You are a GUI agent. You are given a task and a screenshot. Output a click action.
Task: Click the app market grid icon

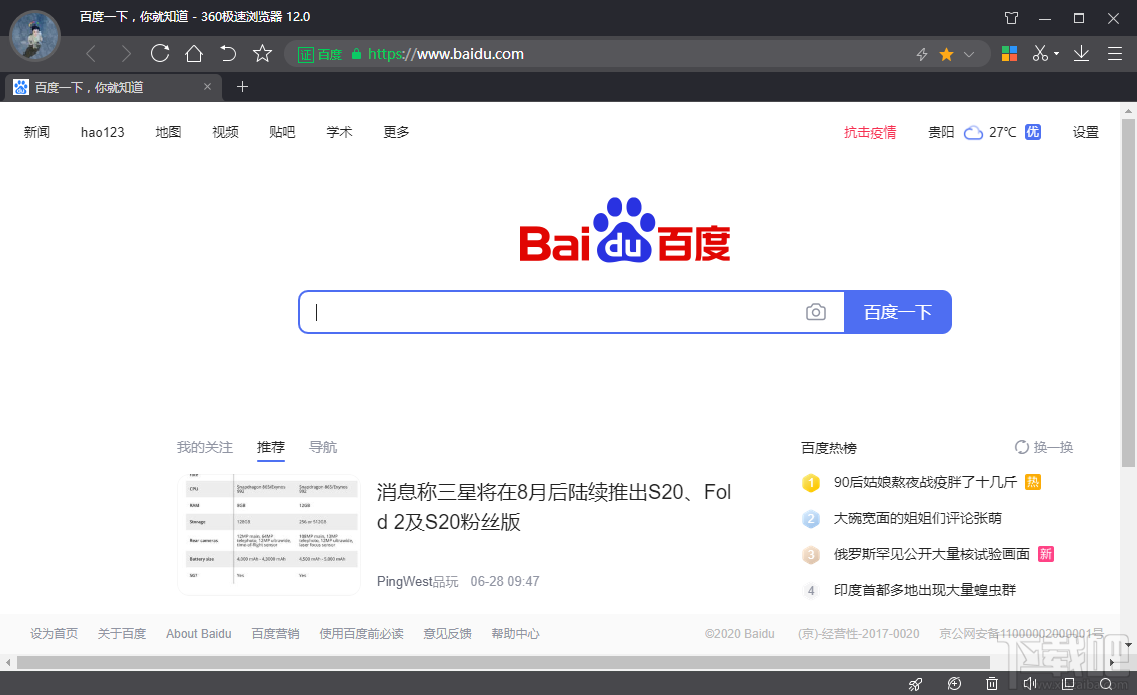(1008, 53)
